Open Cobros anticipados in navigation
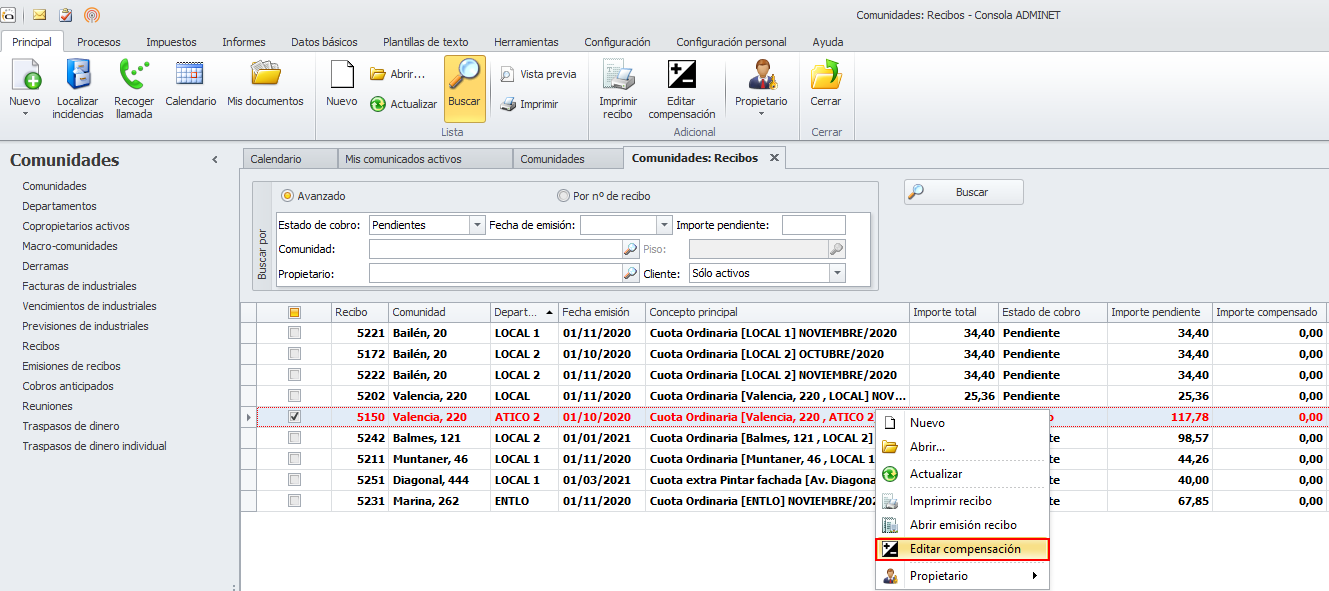 pyautogui.click(x=68, y=386)
